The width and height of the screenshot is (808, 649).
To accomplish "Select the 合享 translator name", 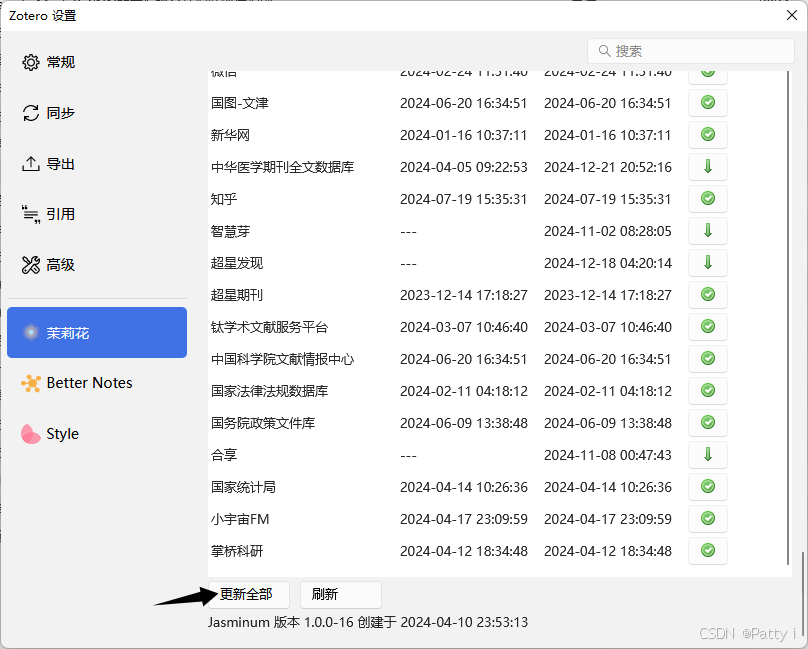I will [224, 455].
